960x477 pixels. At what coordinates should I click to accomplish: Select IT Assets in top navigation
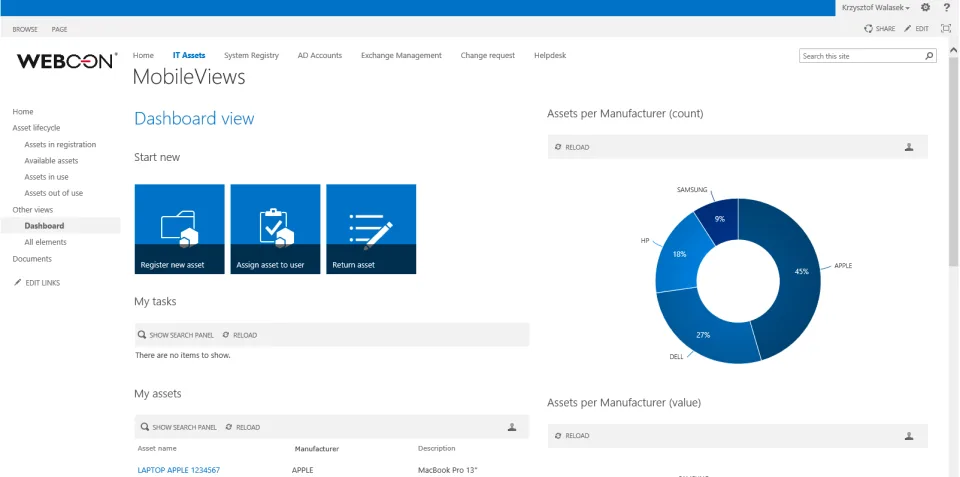[189, 55]
